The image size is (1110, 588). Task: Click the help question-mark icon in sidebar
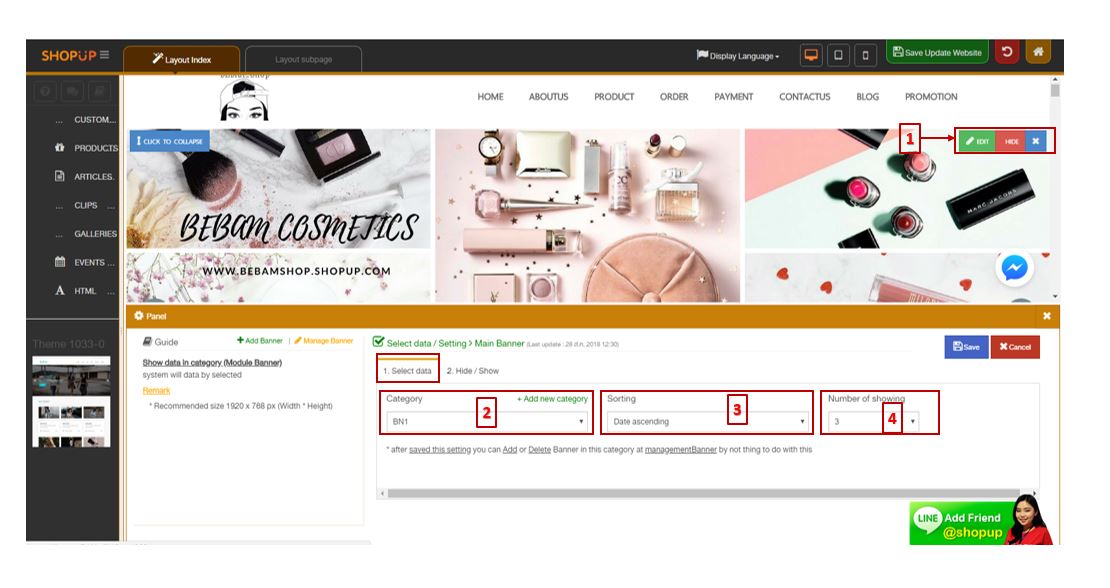[45, 91]
